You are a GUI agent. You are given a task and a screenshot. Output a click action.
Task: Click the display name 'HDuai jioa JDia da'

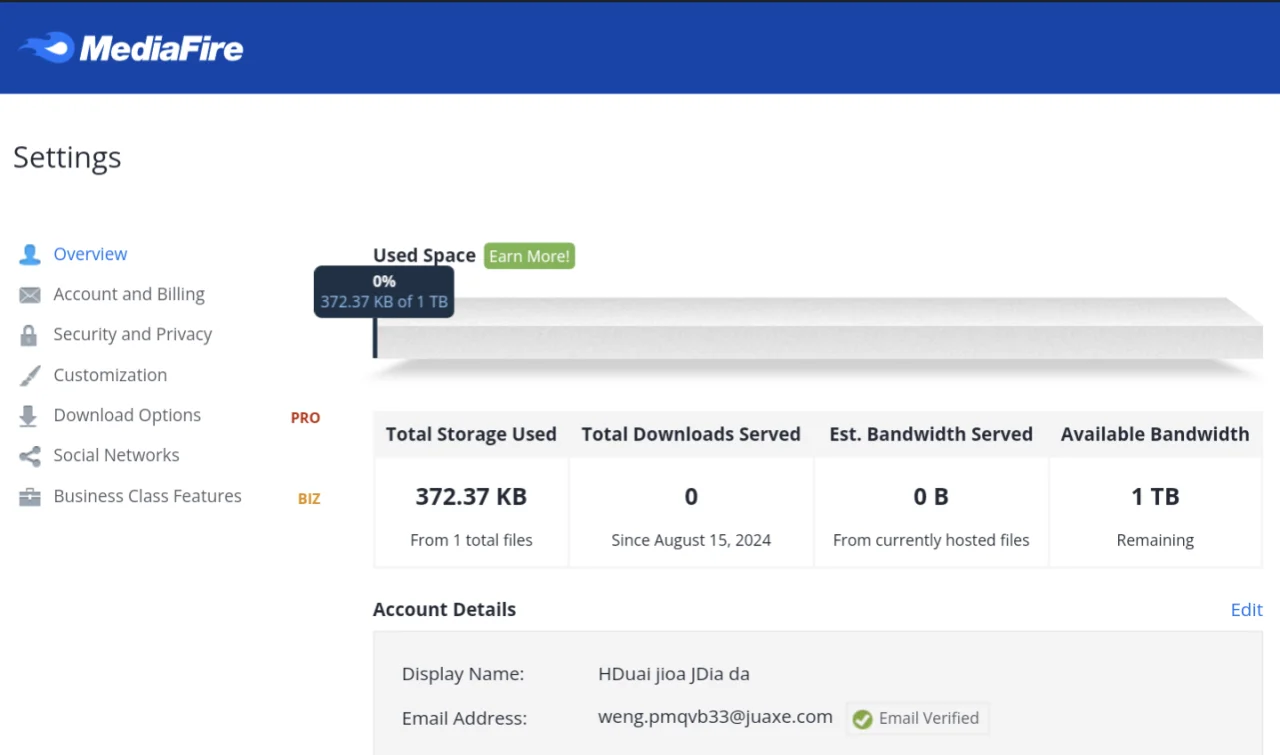tap(674, 674)
